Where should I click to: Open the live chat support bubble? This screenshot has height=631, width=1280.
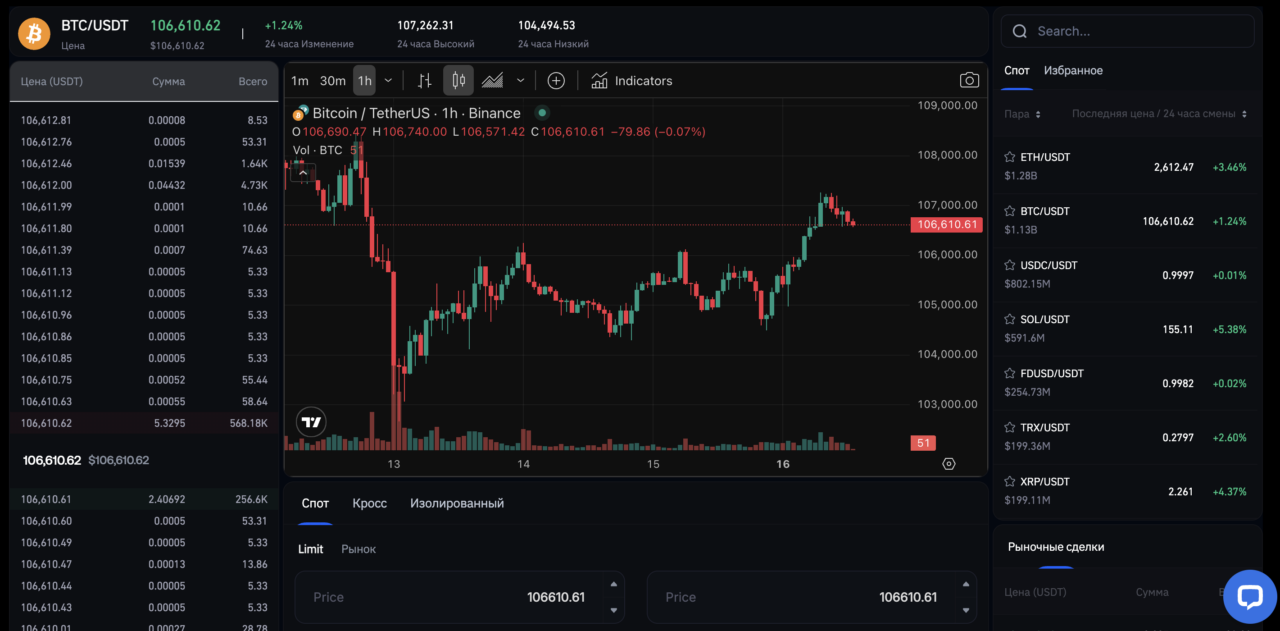pos(1250,597)
